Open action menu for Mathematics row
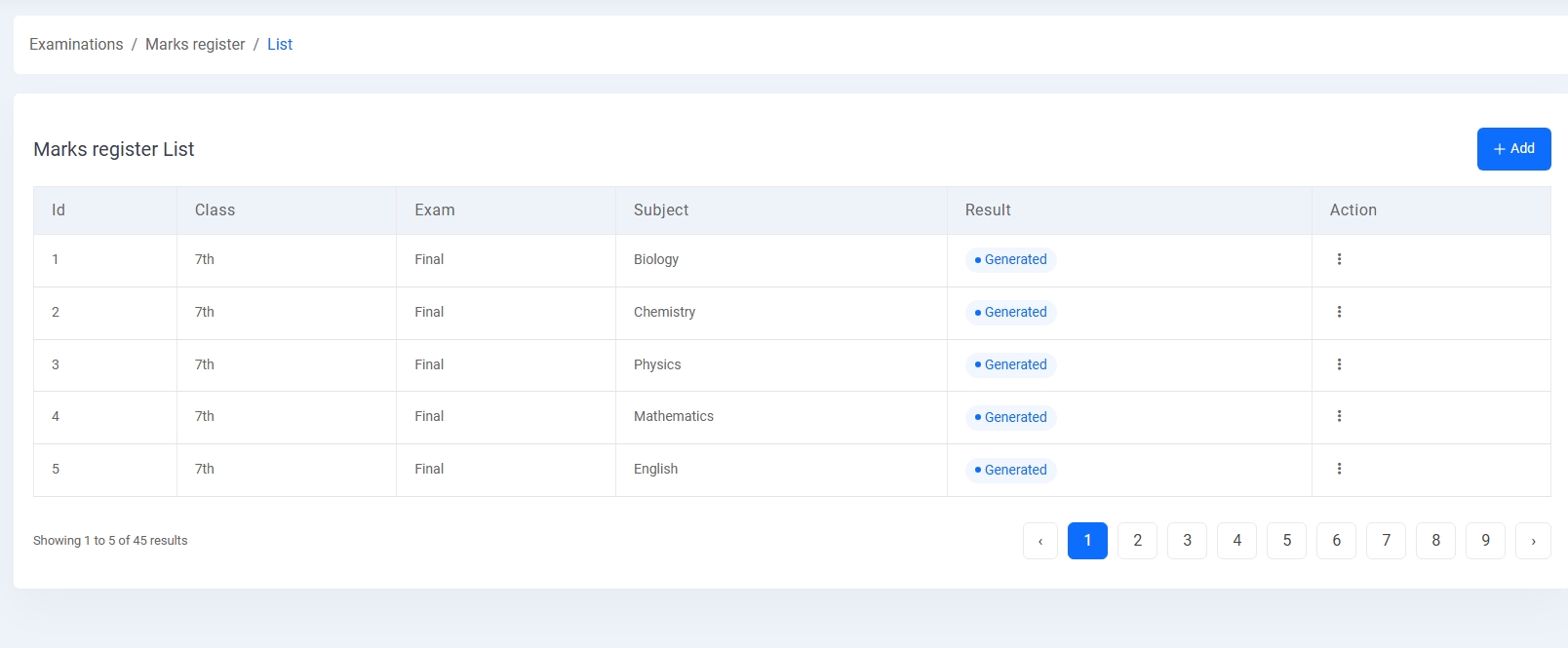 [1339, 416]
